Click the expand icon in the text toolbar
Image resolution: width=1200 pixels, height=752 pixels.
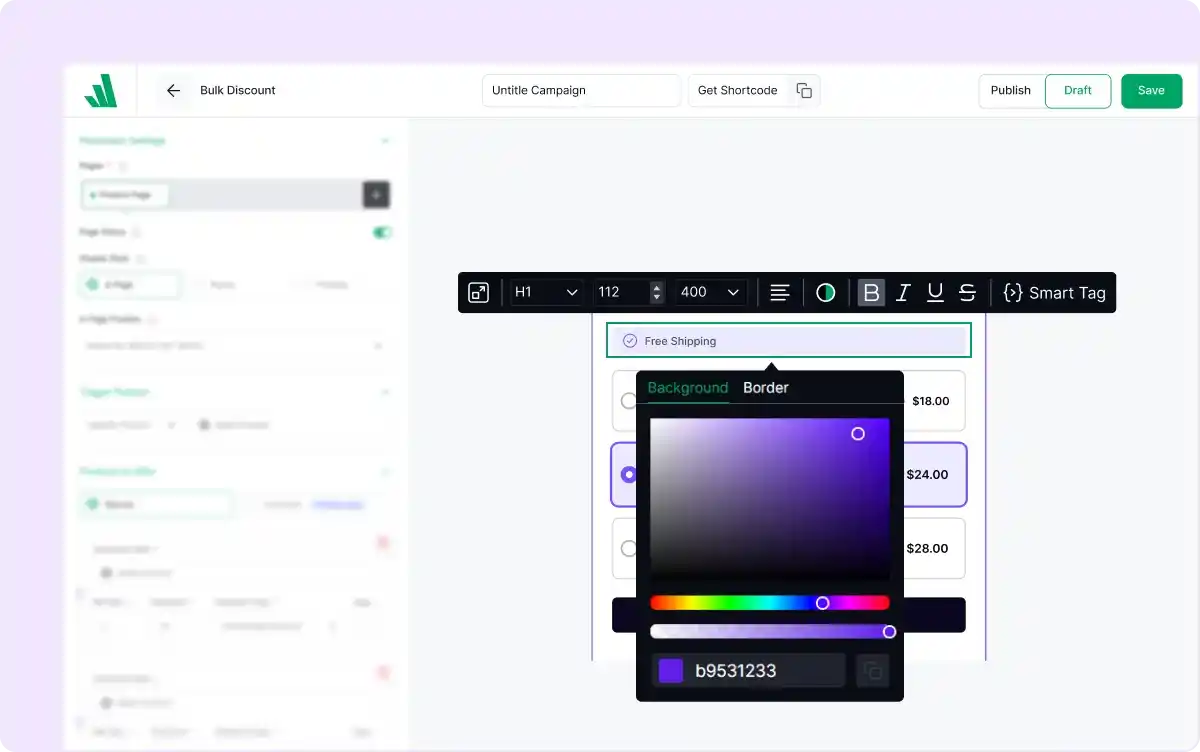(x=479, y=293)
